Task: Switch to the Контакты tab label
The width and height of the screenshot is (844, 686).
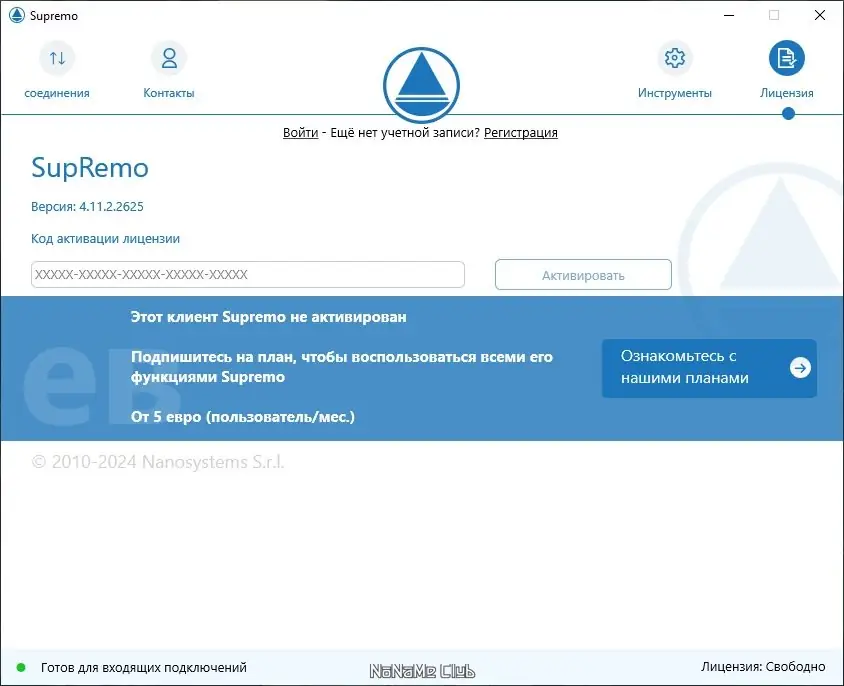Action: tap(169, 93)
